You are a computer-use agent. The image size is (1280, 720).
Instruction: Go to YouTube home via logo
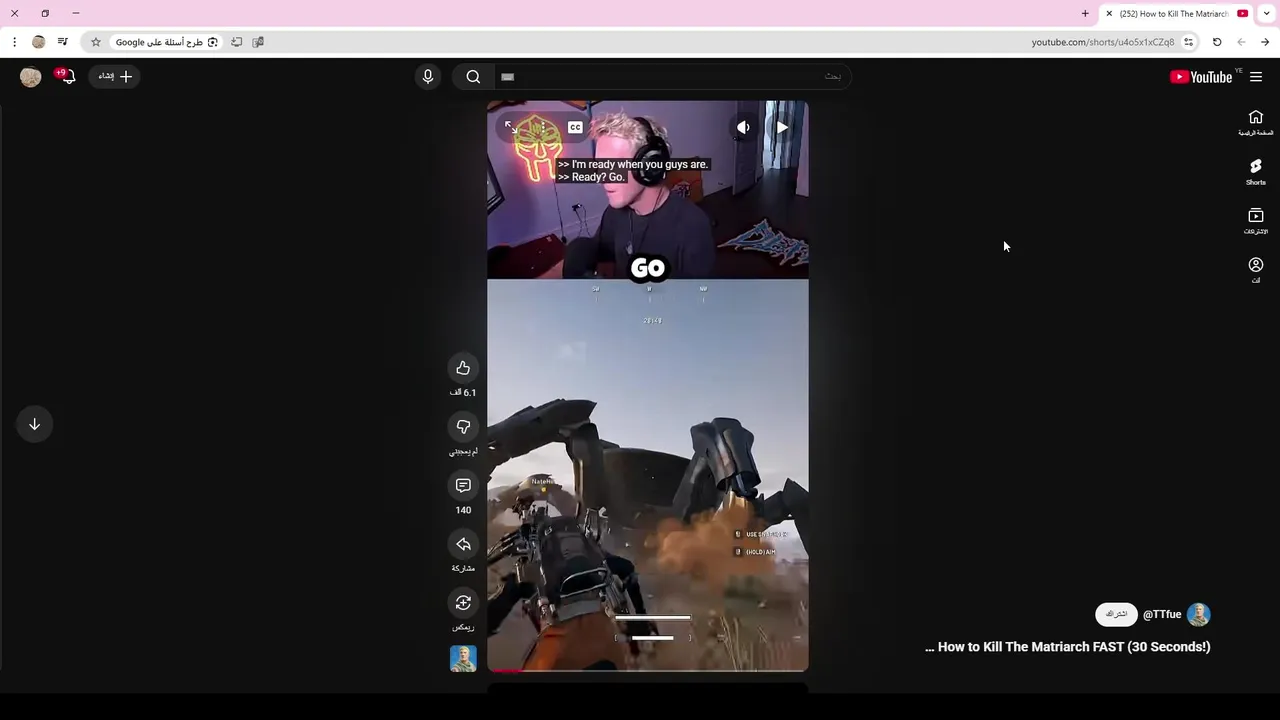pyautogui.click(x=1201, y=77)
